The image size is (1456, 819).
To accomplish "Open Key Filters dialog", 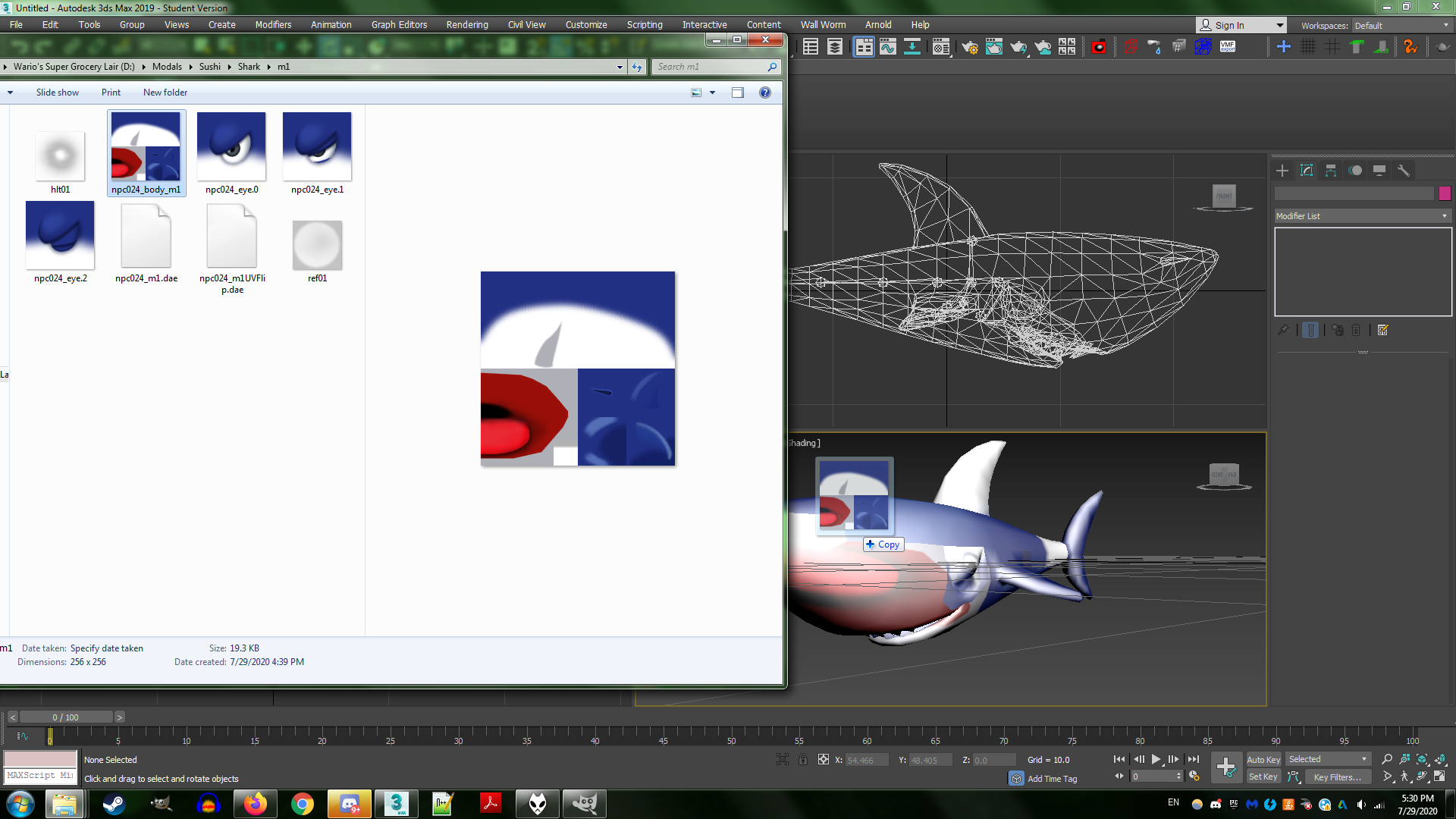I will pyautogui.click(x=1338, y=777).
